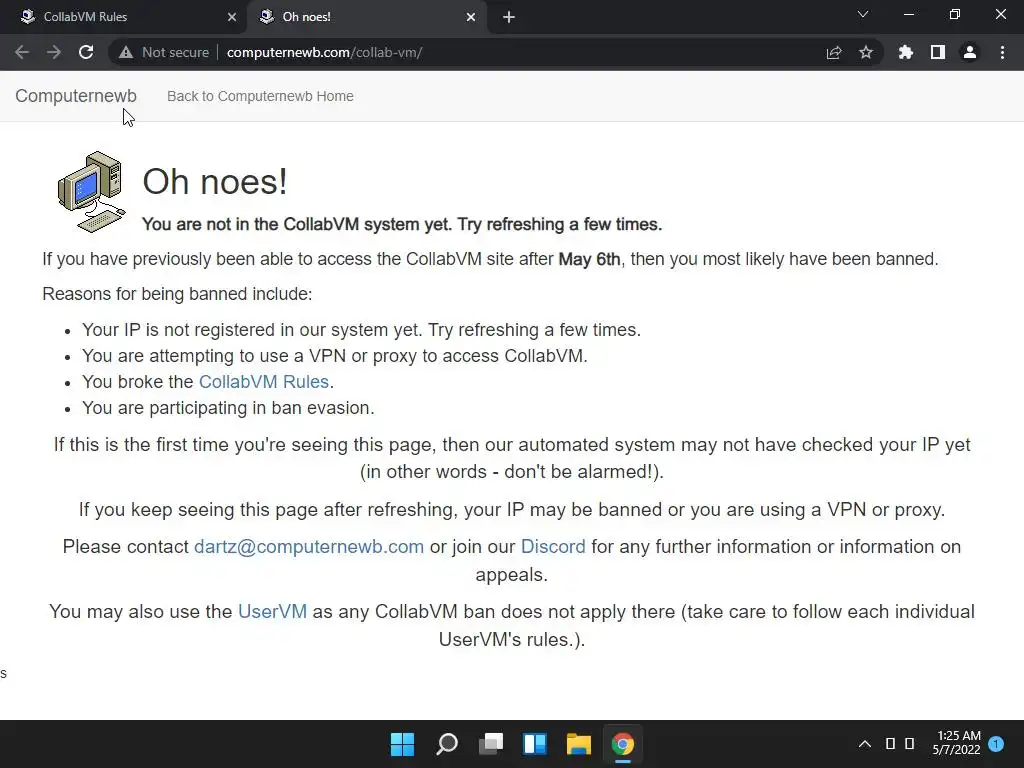Screen dimensions: 1024x768
Task: Go forward in browser history
Action: tap(54, 52)
